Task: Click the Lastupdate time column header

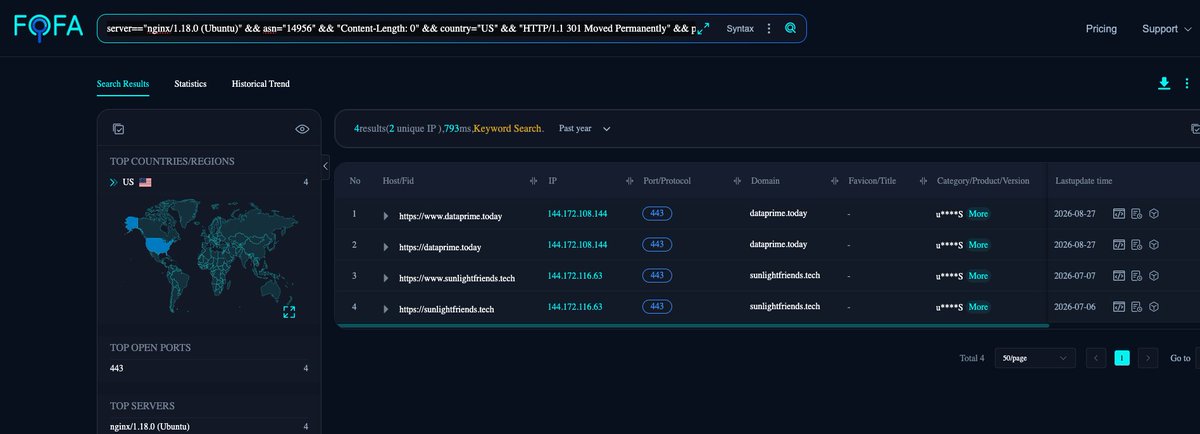Action: [x=1084, y=181]
